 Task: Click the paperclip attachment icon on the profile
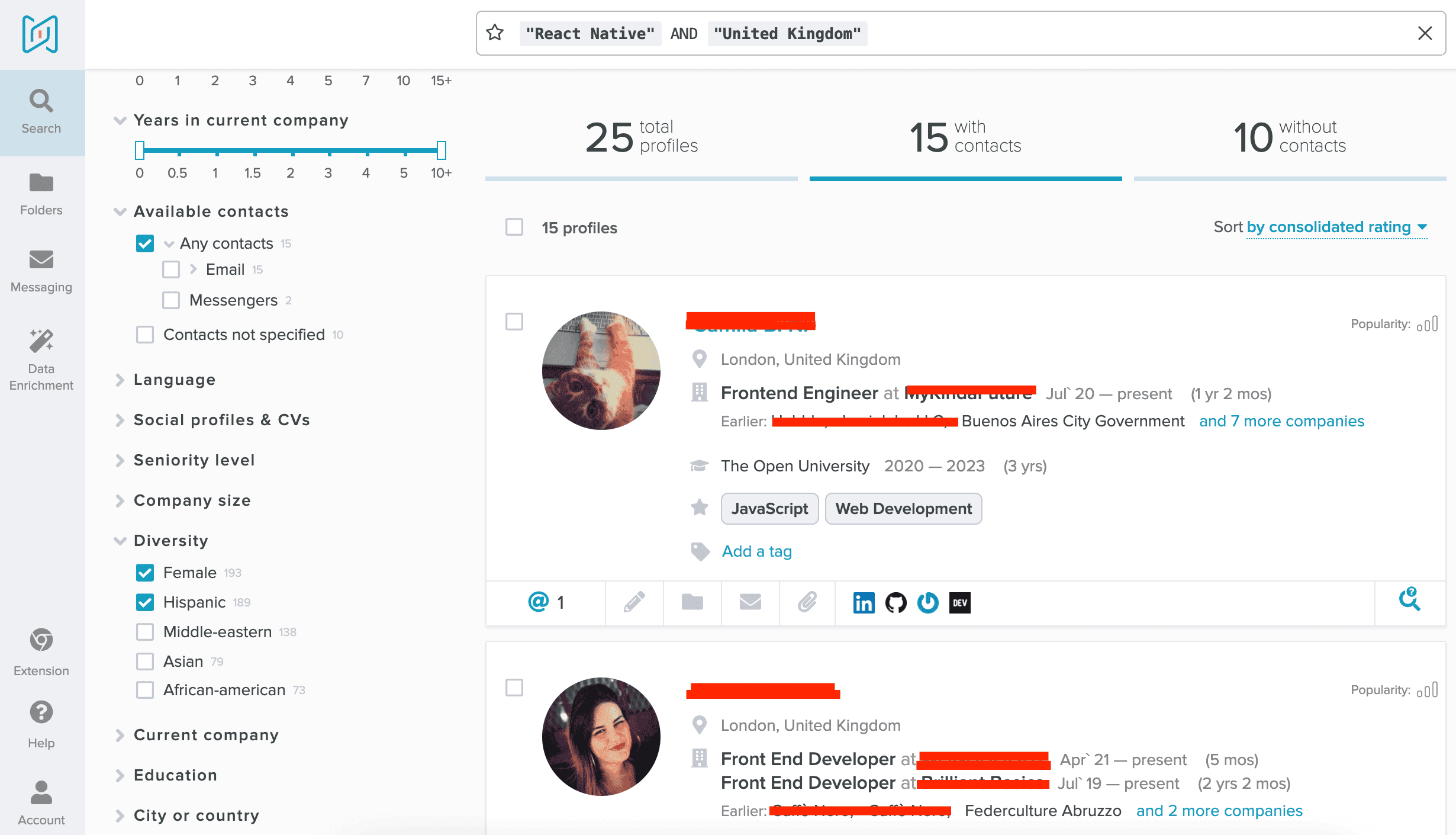pos(807,603)
